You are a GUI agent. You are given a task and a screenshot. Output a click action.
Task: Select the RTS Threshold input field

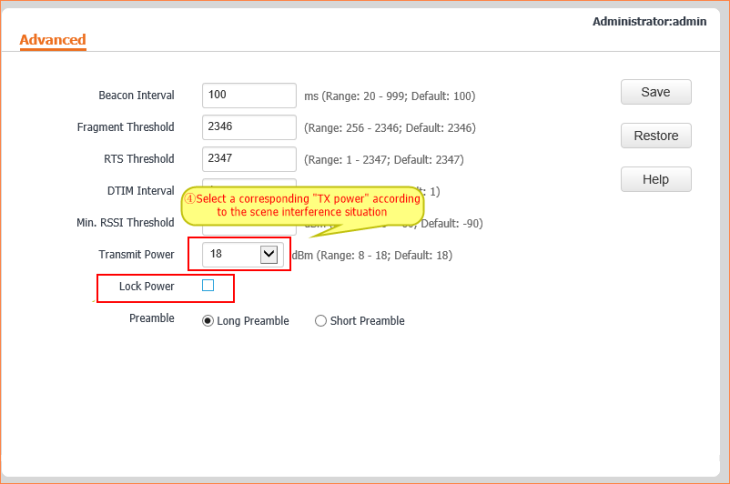249,159
